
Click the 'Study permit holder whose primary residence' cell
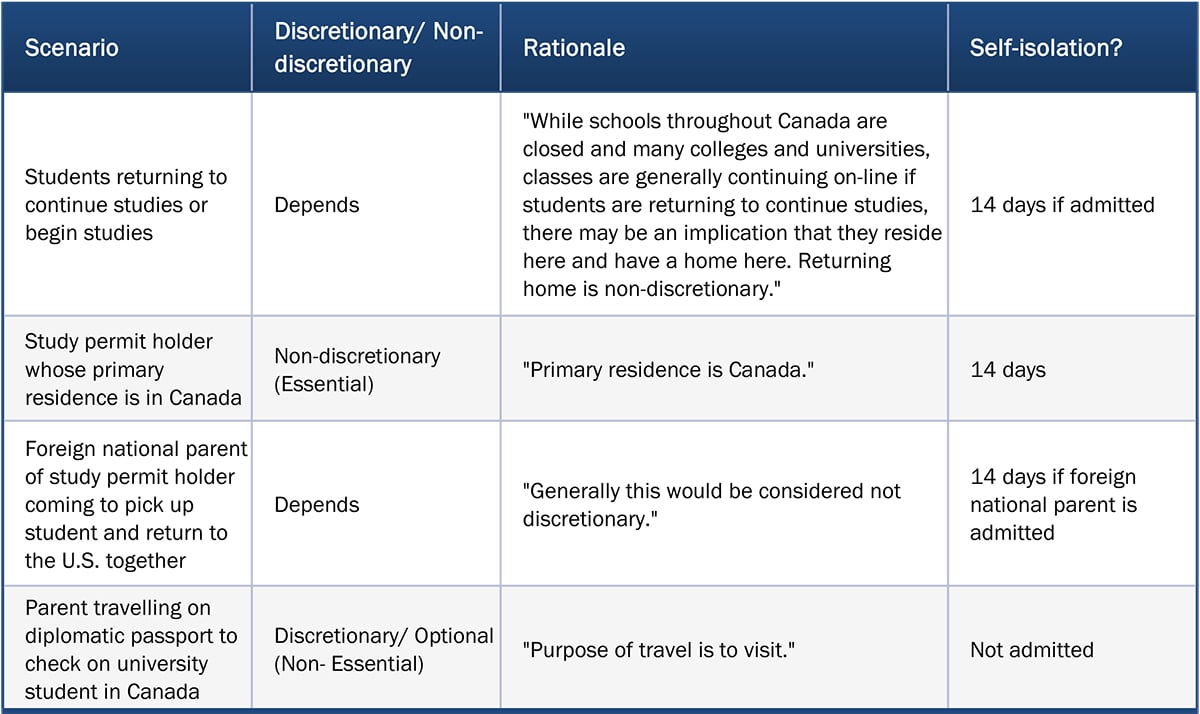[133, 369]
